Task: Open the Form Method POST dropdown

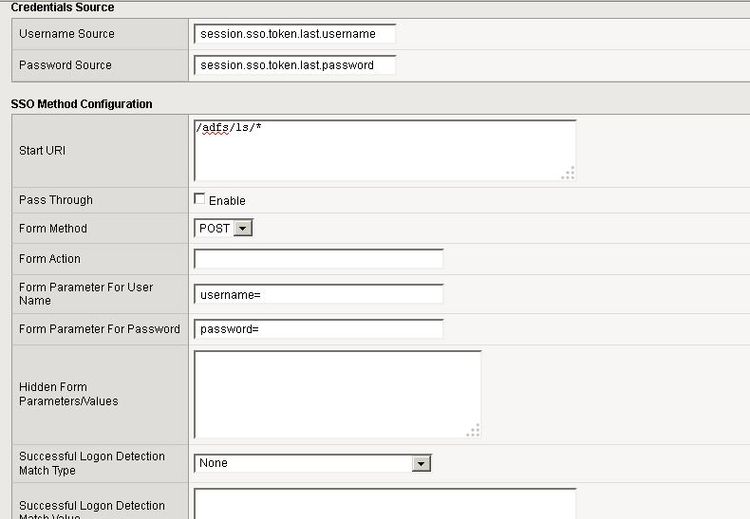Action: (x=223, y=228)
